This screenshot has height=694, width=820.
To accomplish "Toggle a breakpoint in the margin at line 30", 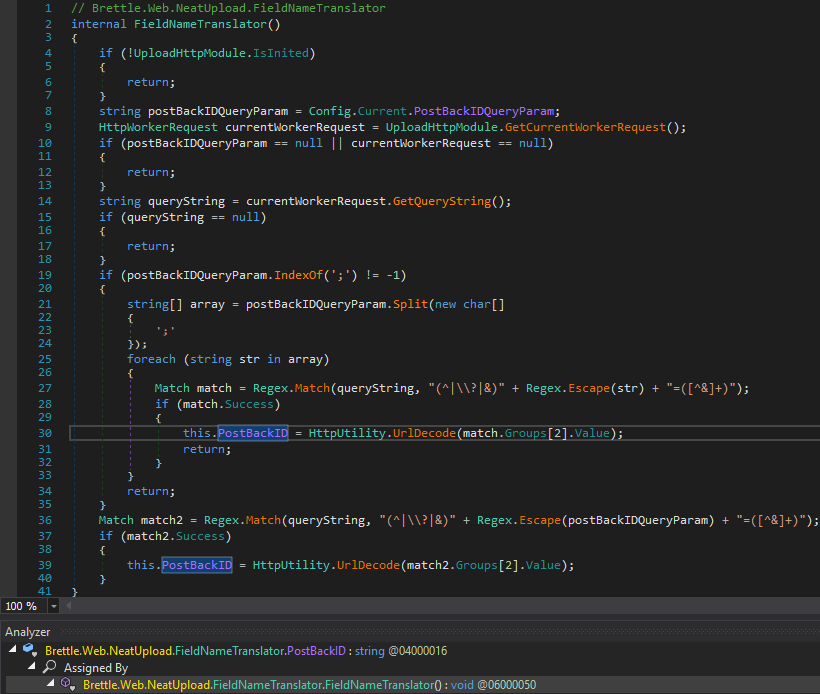I will point(9,433).
